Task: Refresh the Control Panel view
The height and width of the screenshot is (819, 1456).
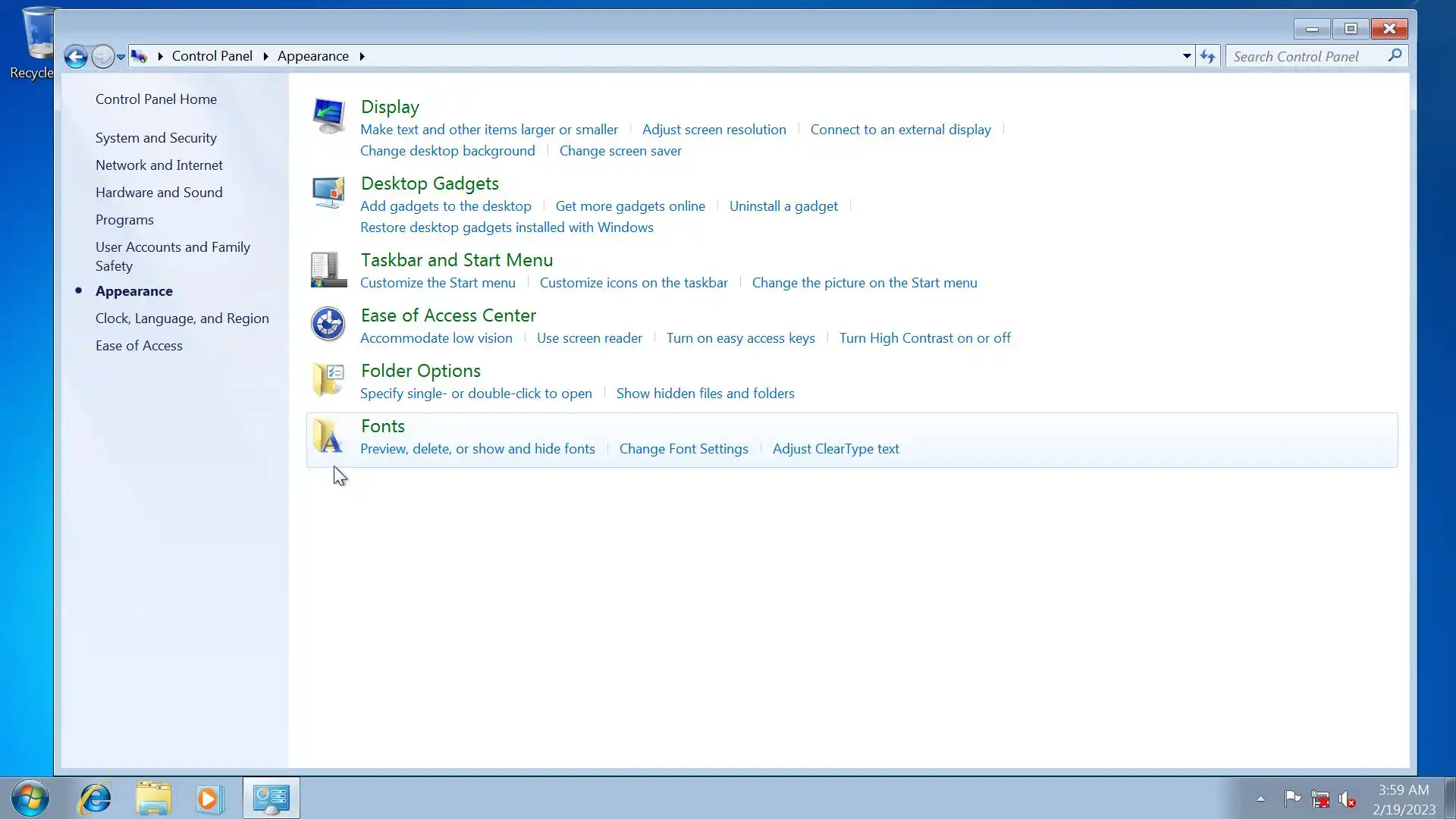Action: (x=1208, y=56)
